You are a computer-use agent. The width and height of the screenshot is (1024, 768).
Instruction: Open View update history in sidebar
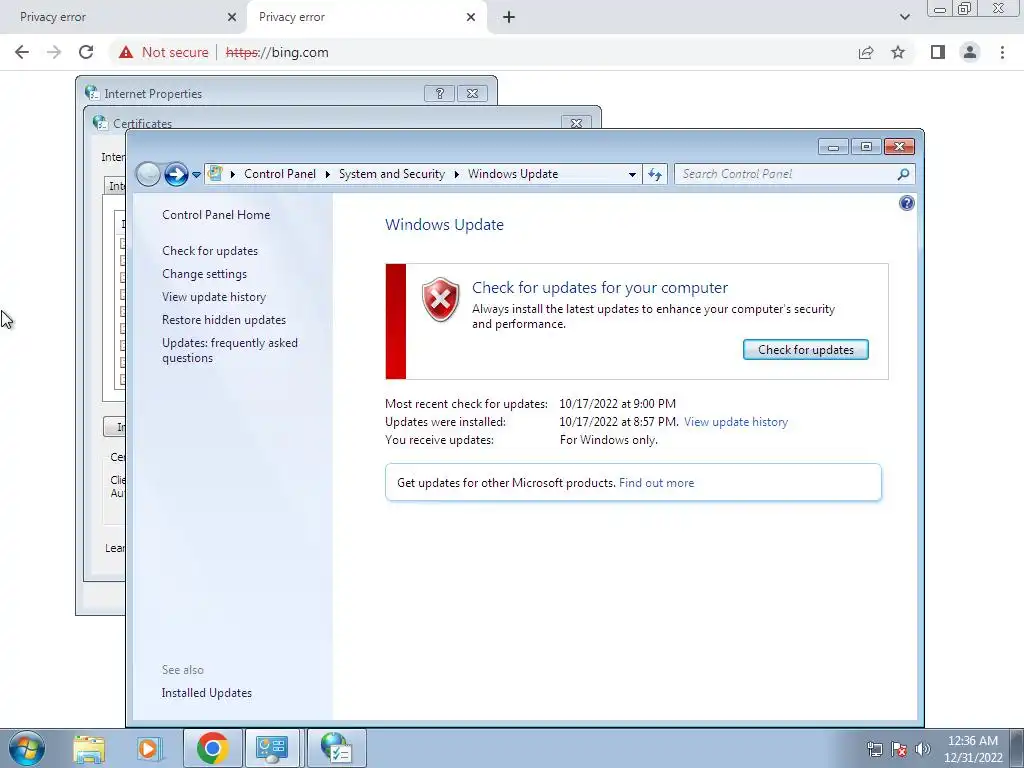pyautogui.click(x=214, y=296)
